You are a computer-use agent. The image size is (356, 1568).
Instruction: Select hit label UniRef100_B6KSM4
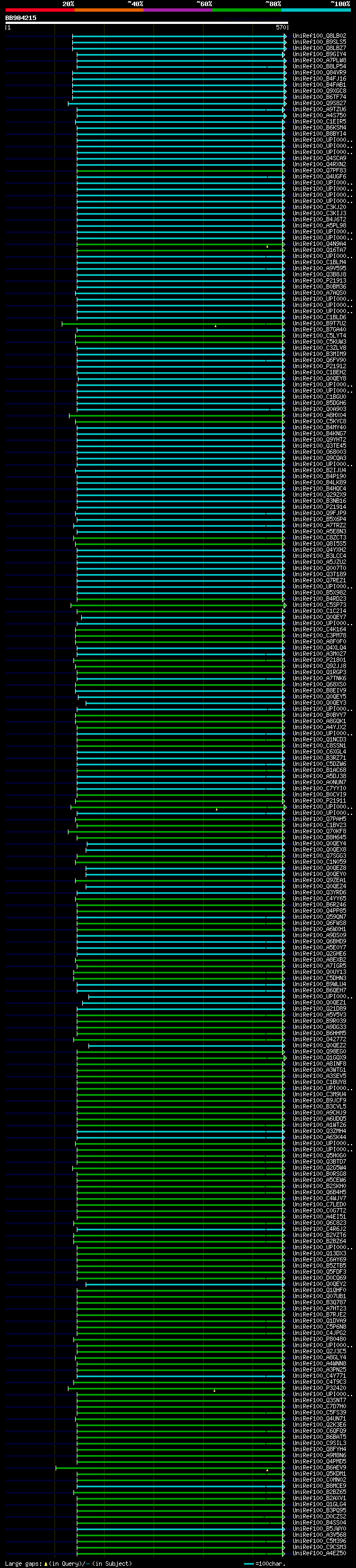point(319,127)
